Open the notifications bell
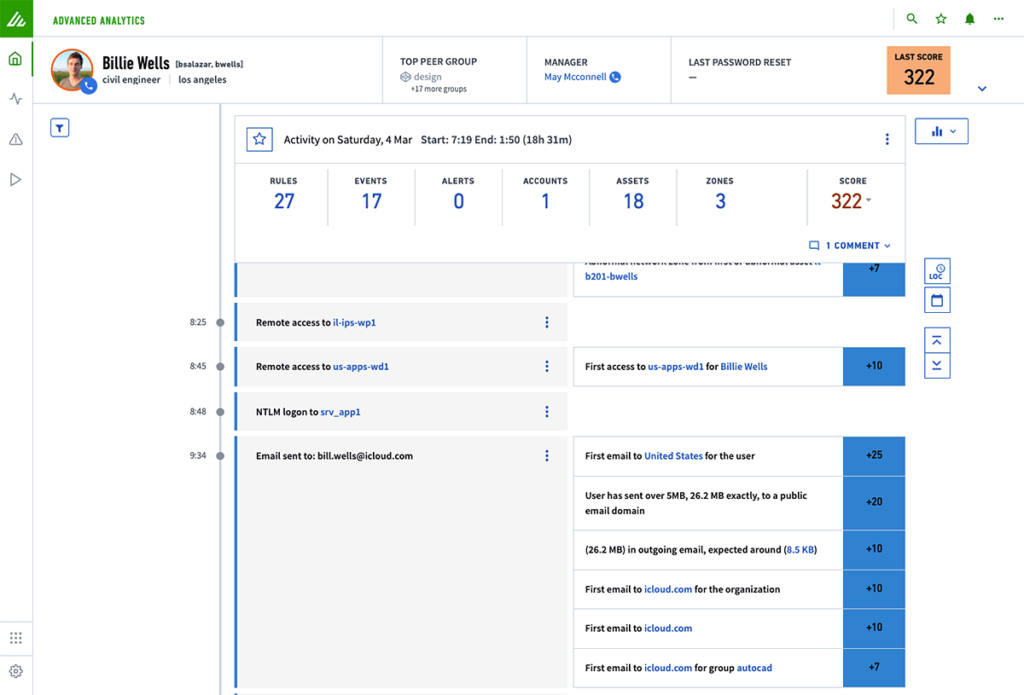1024x695 pixels. [969, 19]
